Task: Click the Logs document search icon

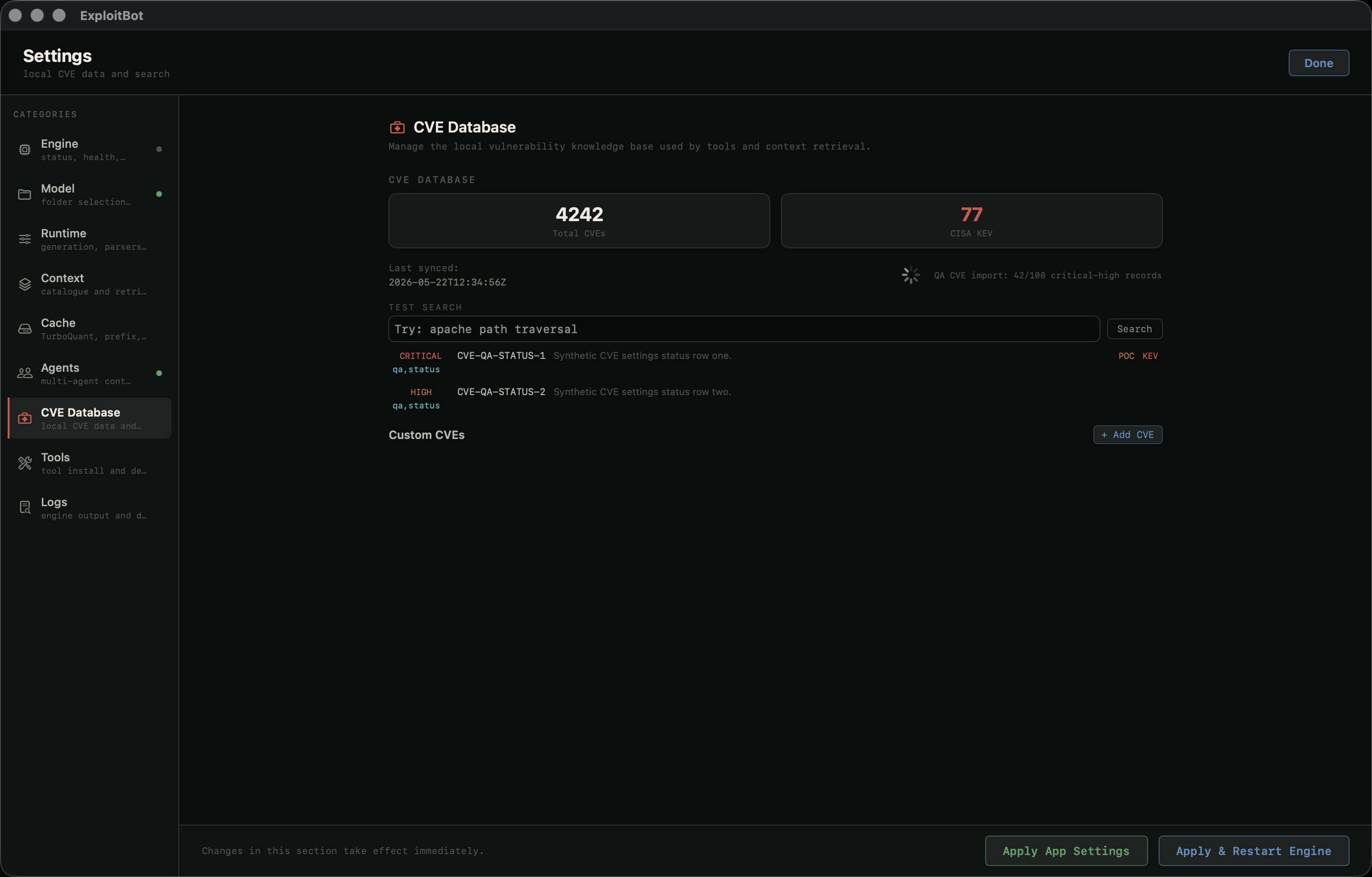Action: point(24,508)
